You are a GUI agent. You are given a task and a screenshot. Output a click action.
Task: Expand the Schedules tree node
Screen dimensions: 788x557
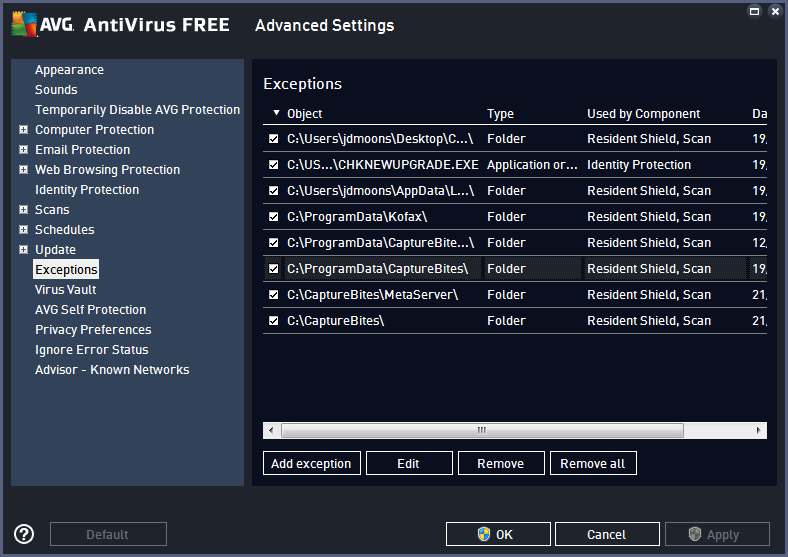(x=23, y=230)
